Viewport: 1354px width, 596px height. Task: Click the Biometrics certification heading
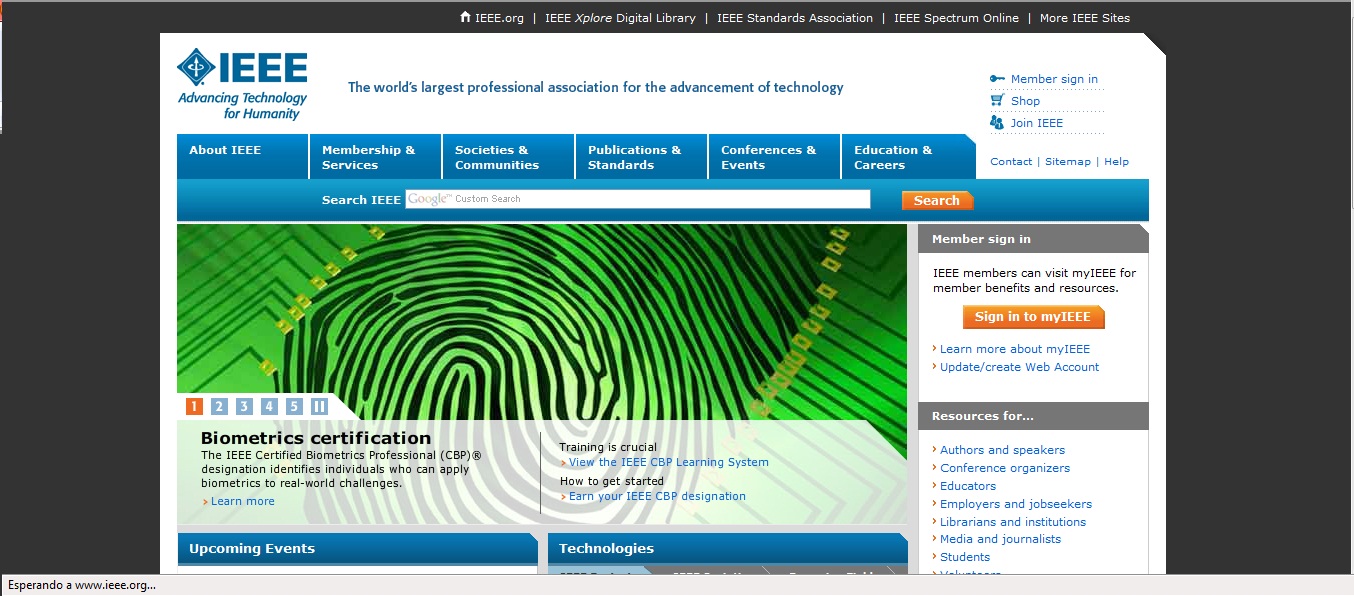(x=316, y=438)
